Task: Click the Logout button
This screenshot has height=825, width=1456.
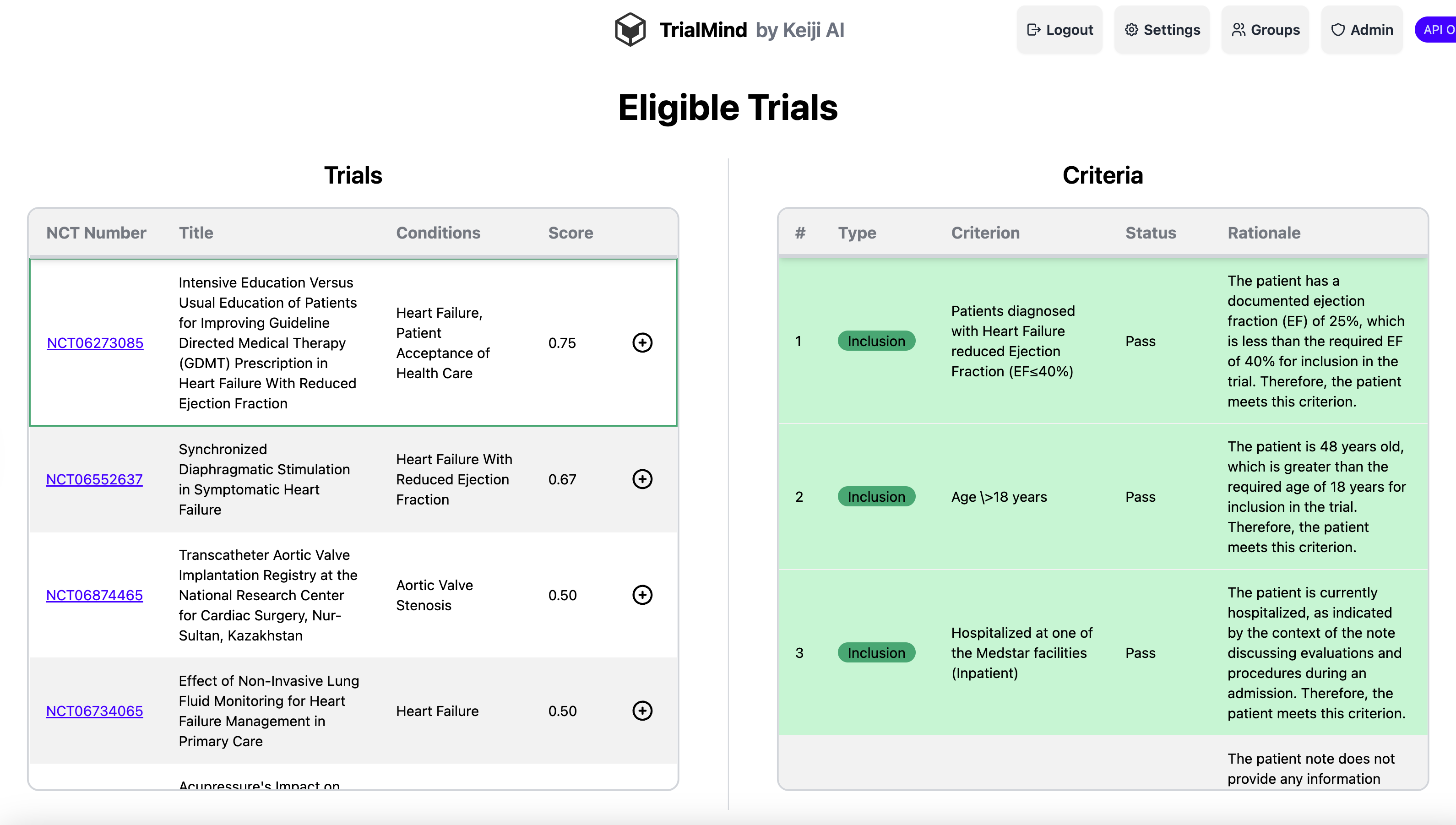Action: click(x=1059, y=29)
